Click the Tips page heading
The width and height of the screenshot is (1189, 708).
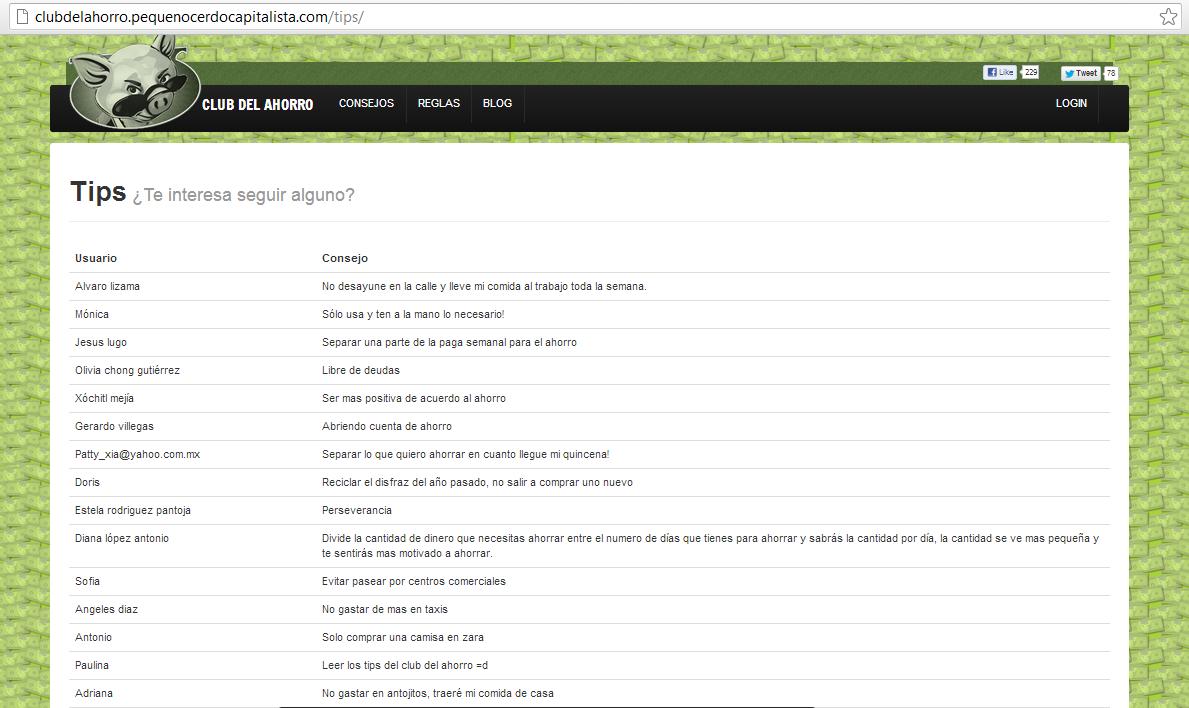click(x=98, y=192)
